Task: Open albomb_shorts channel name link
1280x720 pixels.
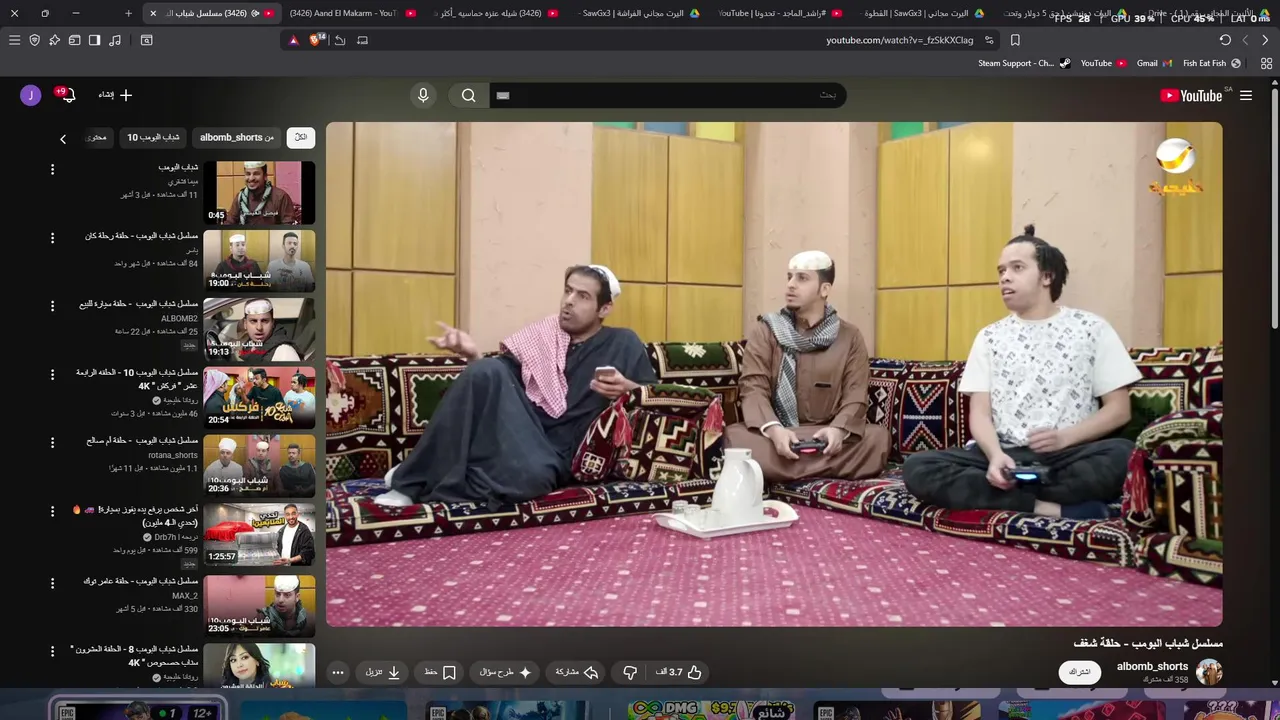Action: coord(1152,666)
